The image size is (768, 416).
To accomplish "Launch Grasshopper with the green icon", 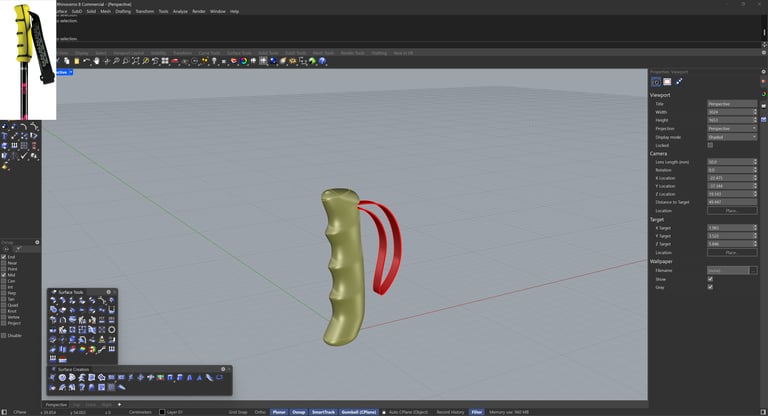I will click(312, 61).
